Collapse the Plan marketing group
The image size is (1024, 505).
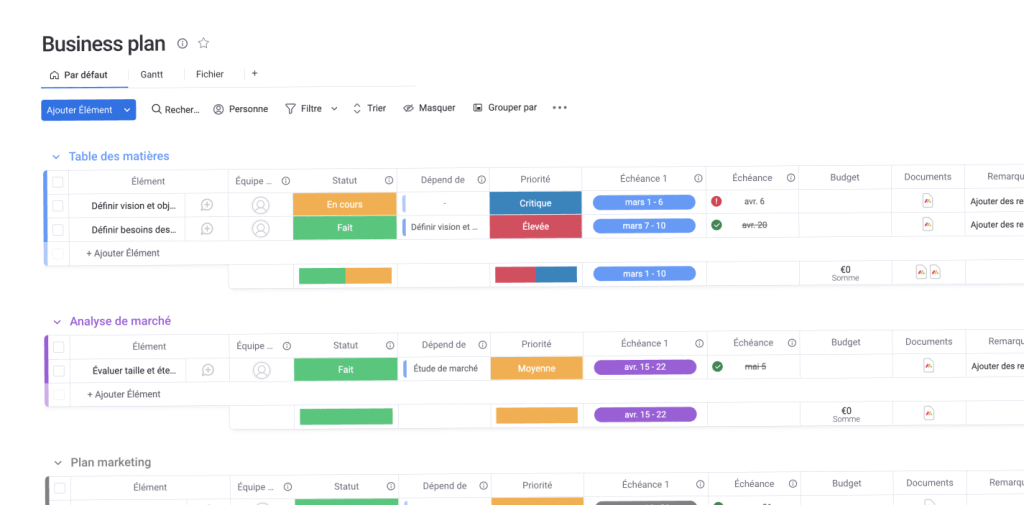pyautogui.click(x=58, y=463)
